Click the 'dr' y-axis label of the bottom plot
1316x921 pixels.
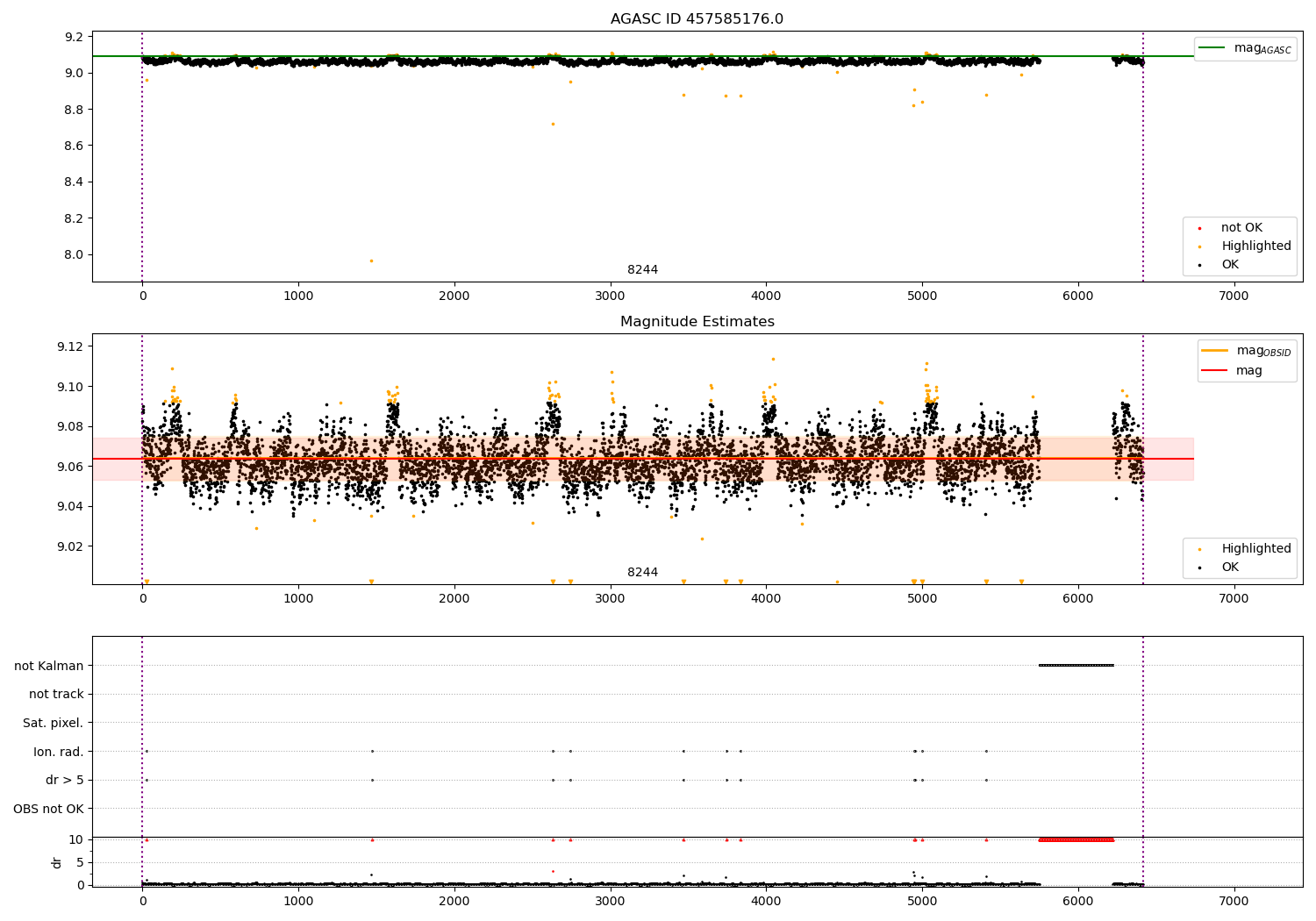57,862
